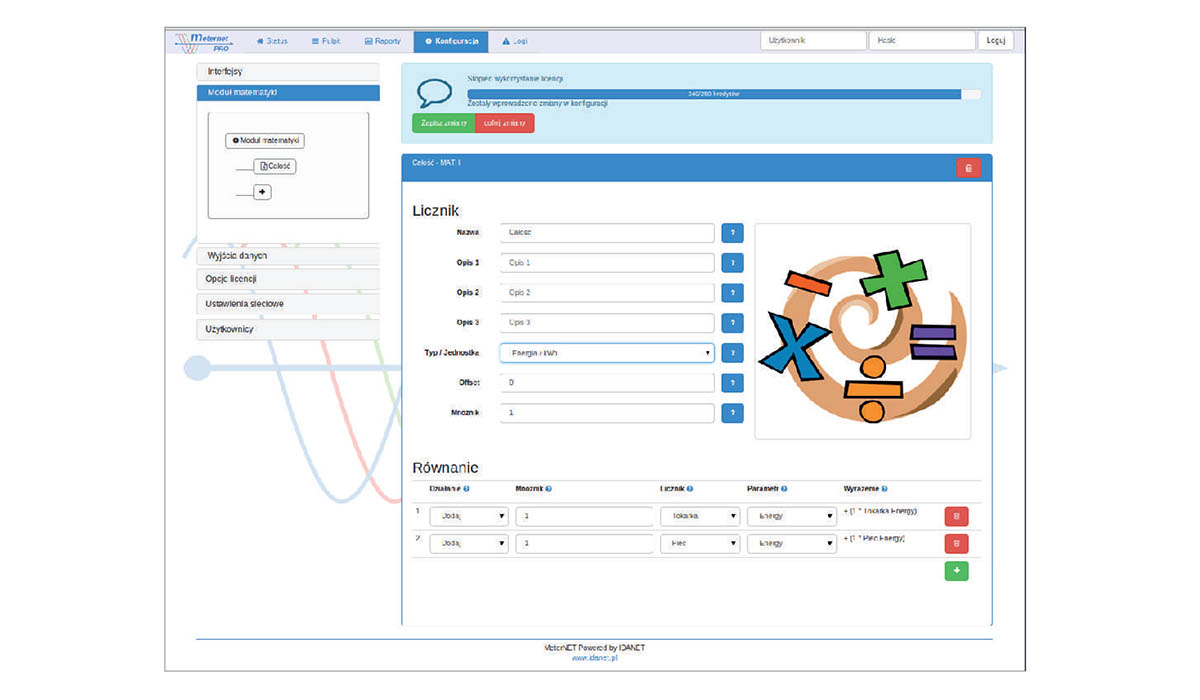
Task: Click the help icon beside Offset field
Action: (x=732, y=383)
